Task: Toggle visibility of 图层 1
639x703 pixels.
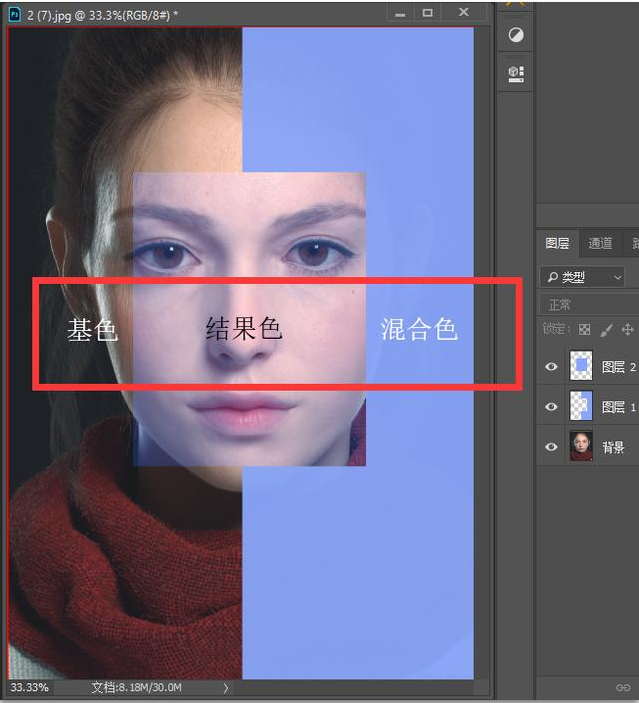Action: 551,407
